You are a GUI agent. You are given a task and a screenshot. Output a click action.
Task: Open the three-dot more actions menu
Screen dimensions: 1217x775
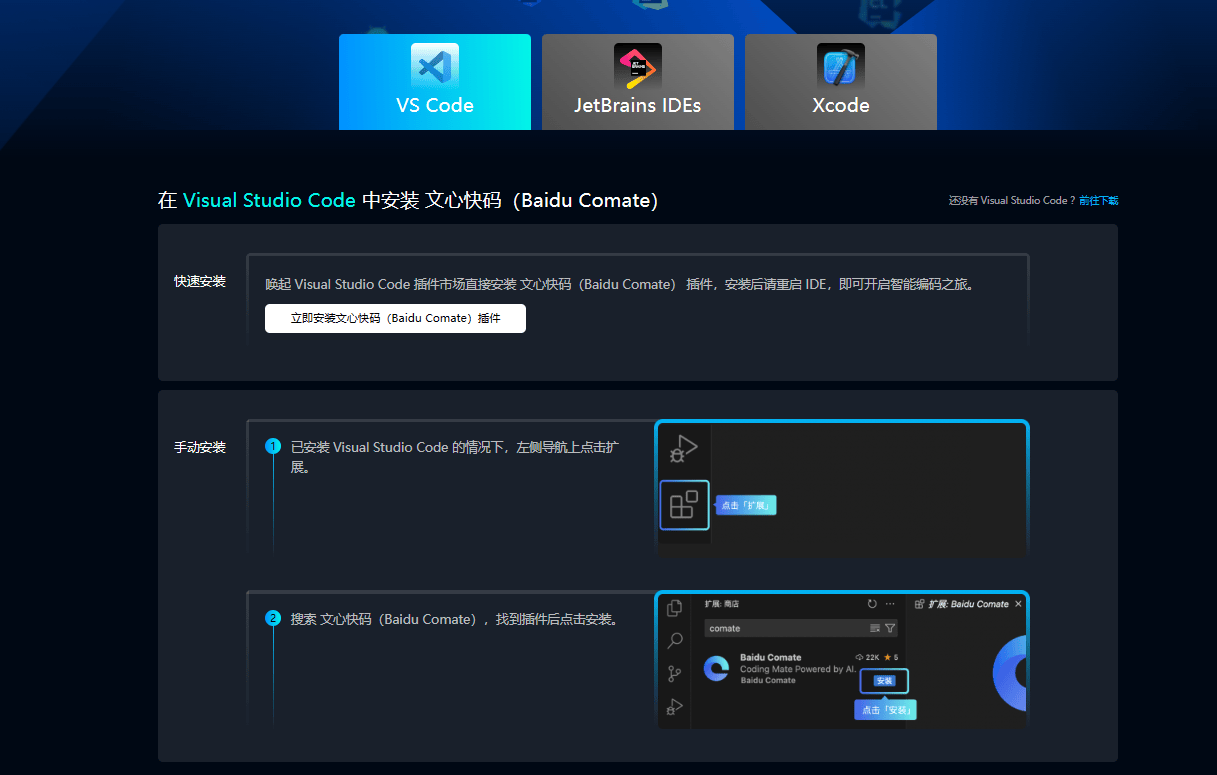pos(890,604)
